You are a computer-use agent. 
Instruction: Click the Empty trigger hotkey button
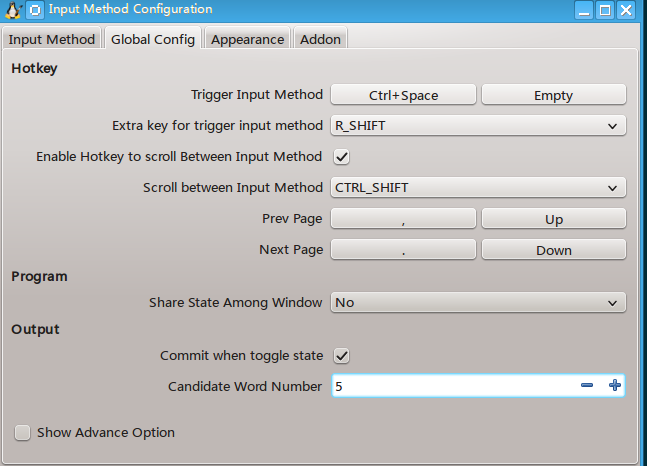553,95
